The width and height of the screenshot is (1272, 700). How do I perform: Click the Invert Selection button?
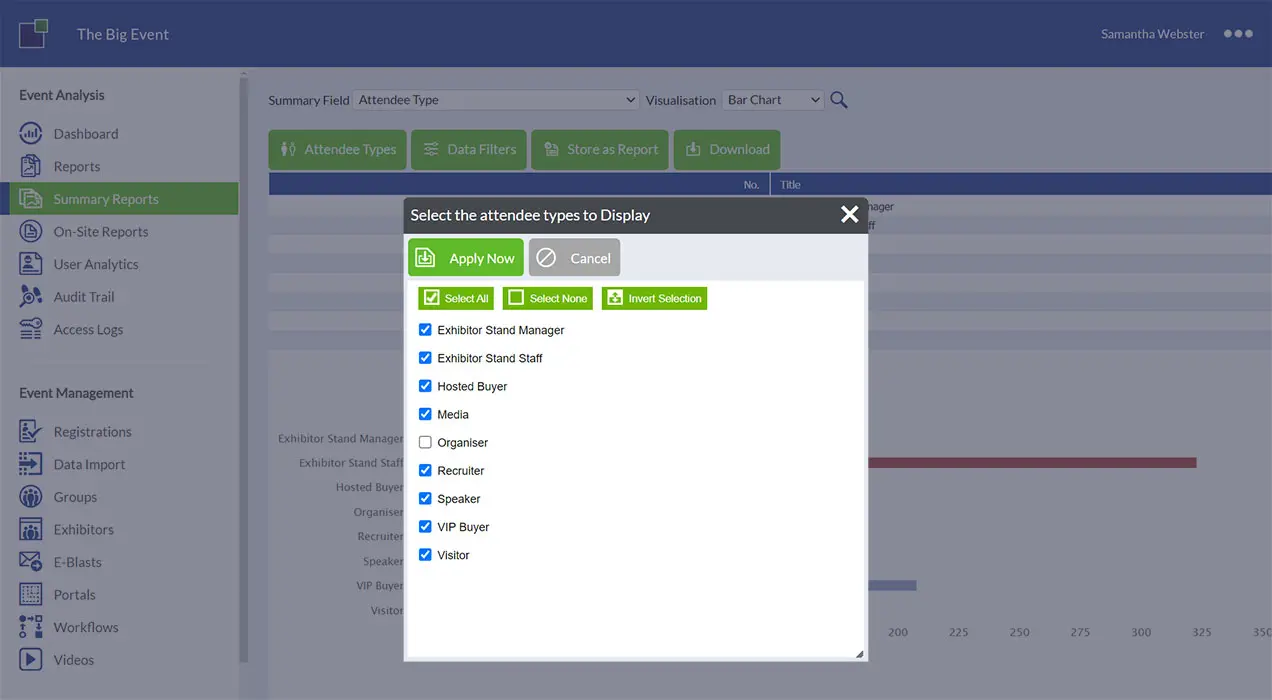click(654, 298)
